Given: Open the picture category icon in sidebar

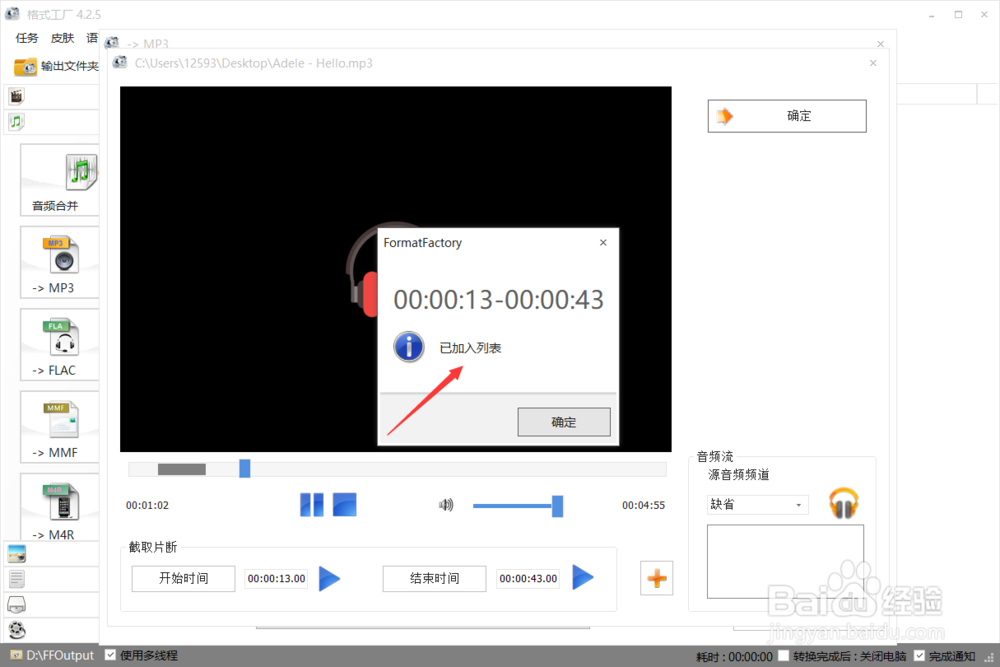Looking at the screenshot, I should 17,554.
